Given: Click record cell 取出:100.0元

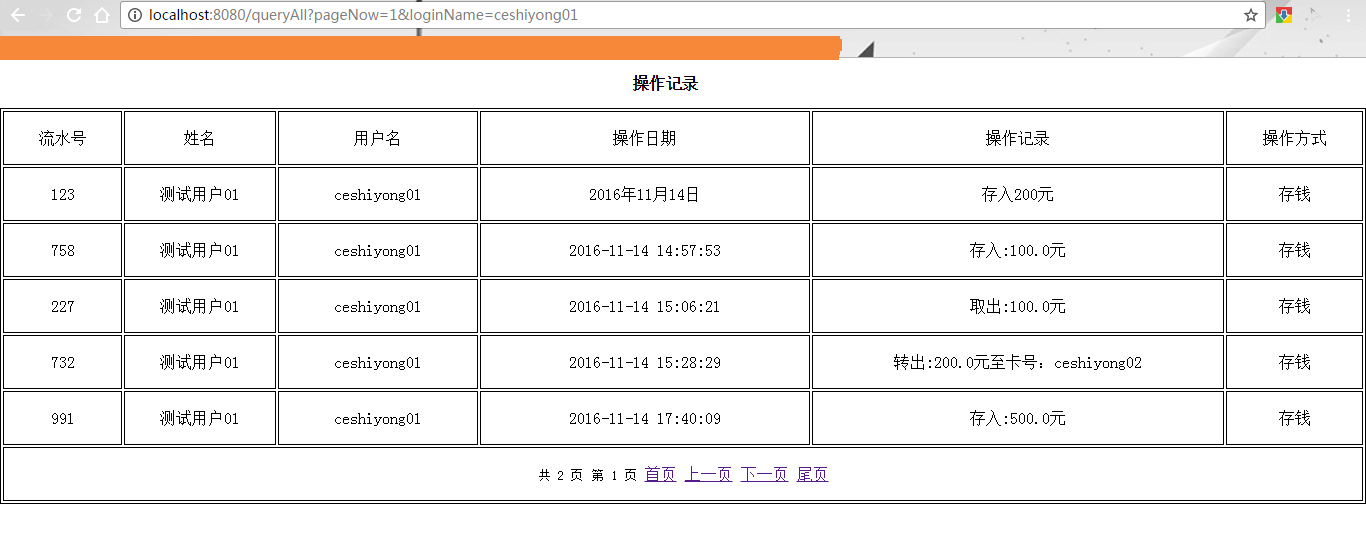Looking at the screenshot, I should [1018, 306].
